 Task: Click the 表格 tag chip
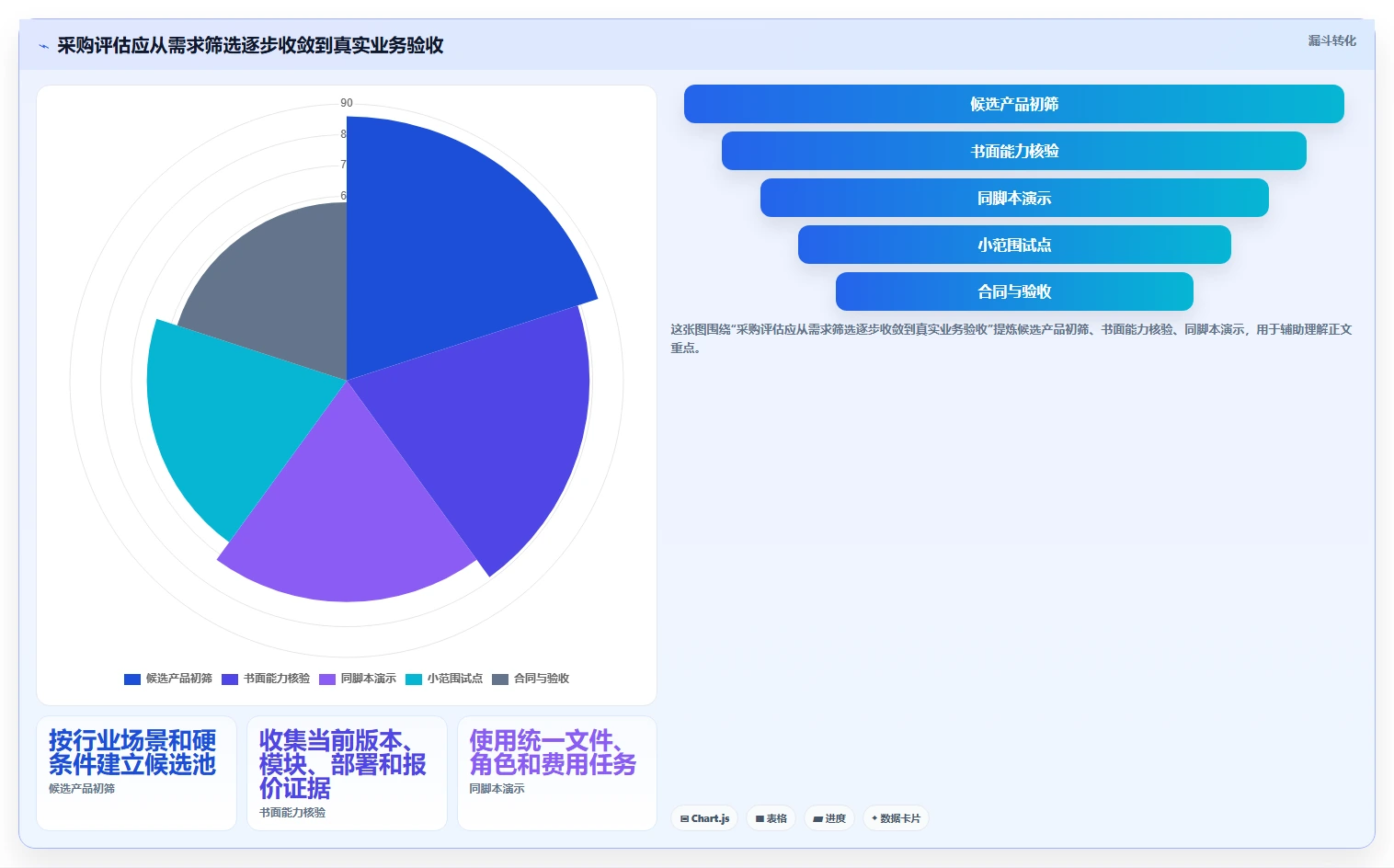pyautogui.click(x=771, y=818)
